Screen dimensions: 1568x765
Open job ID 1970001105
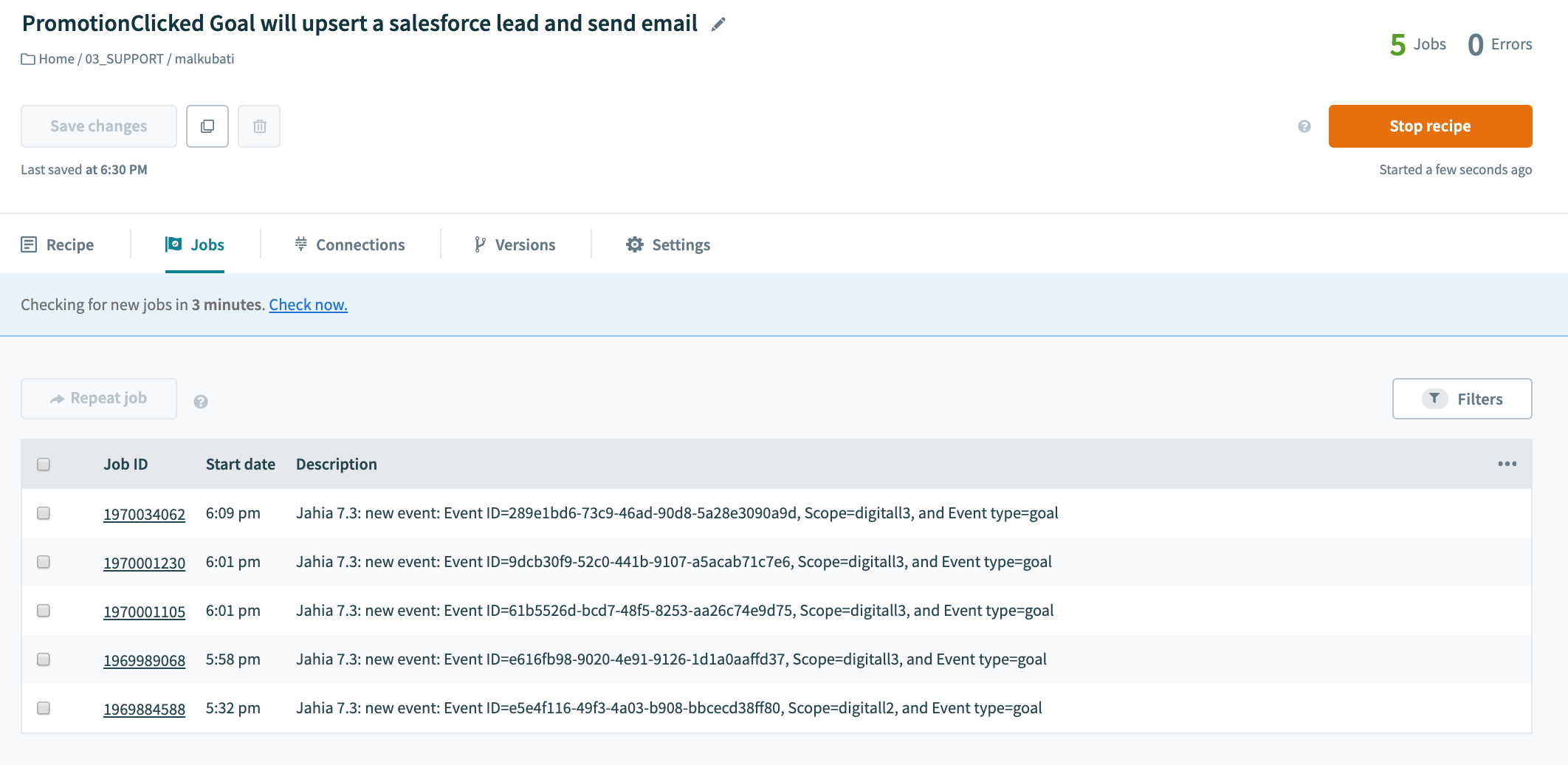pyautogui.click(x=144, y=611)
